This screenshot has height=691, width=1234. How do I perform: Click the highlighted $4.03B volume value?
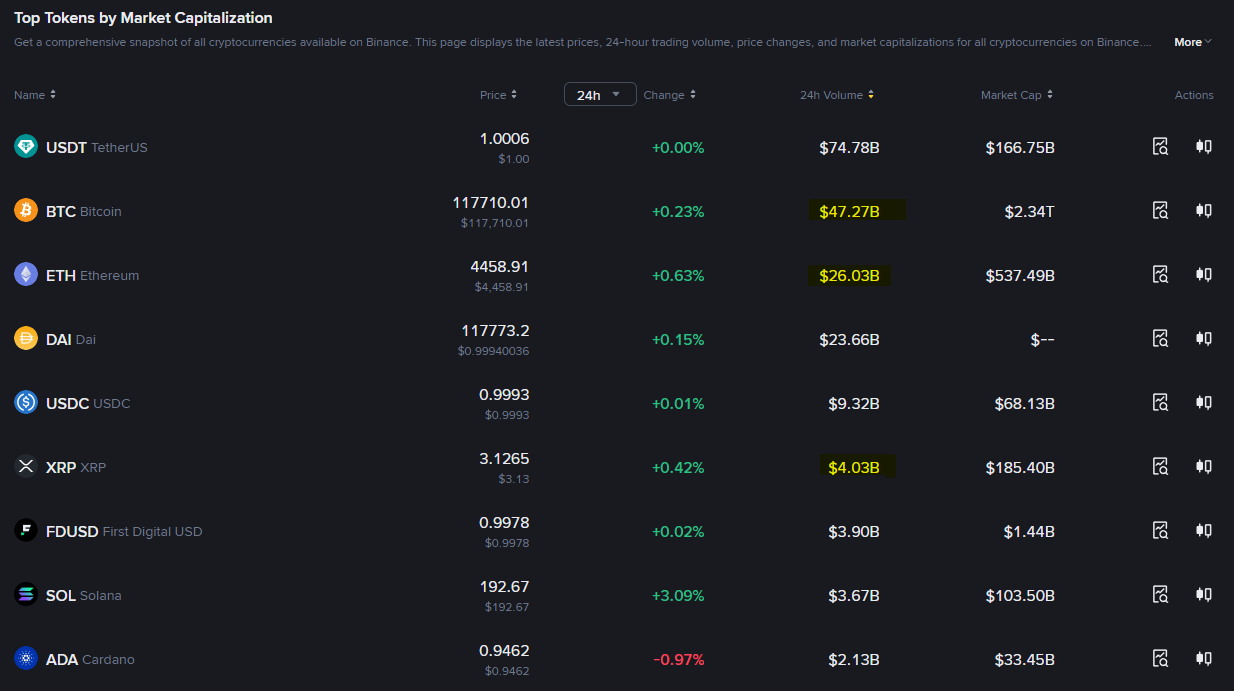[854, 467]
